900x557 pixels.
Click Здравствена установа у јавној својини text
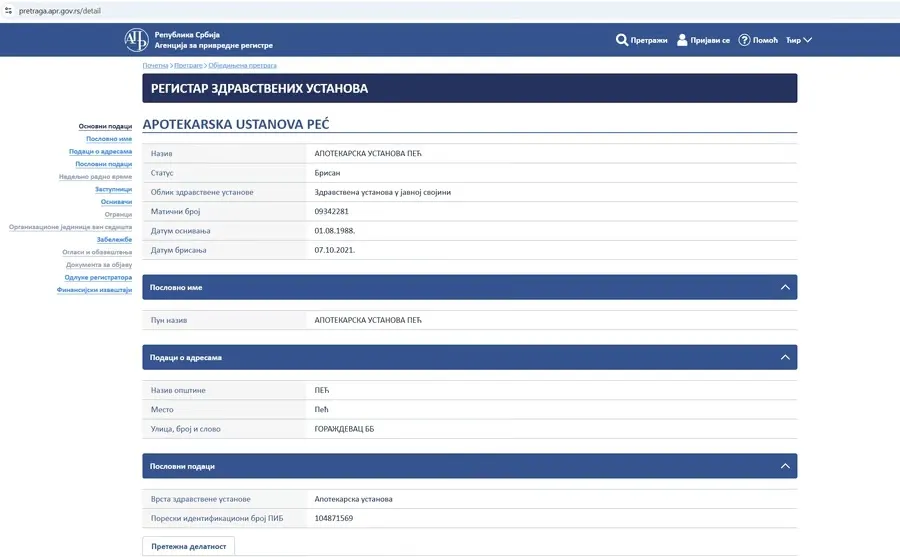(x=382, y=192)
